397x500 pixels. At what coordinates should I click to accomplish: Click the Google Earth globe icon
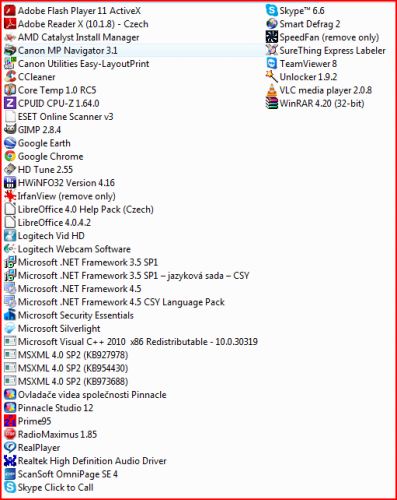[10, 143]
